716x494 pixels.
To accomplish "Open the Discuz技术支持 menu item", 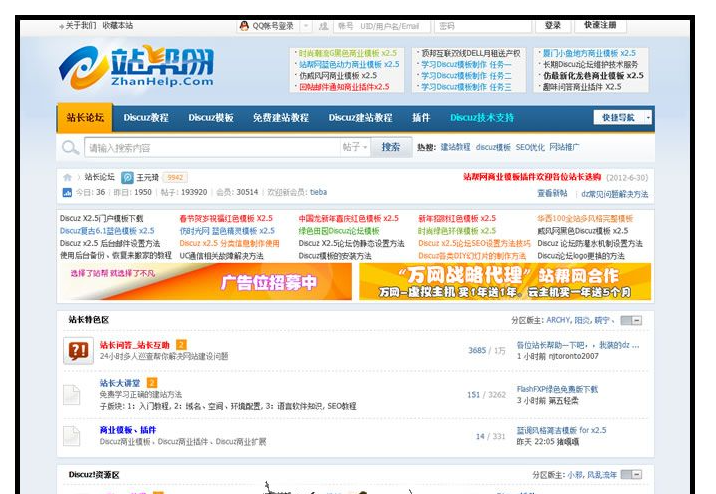I will point(482,118).
